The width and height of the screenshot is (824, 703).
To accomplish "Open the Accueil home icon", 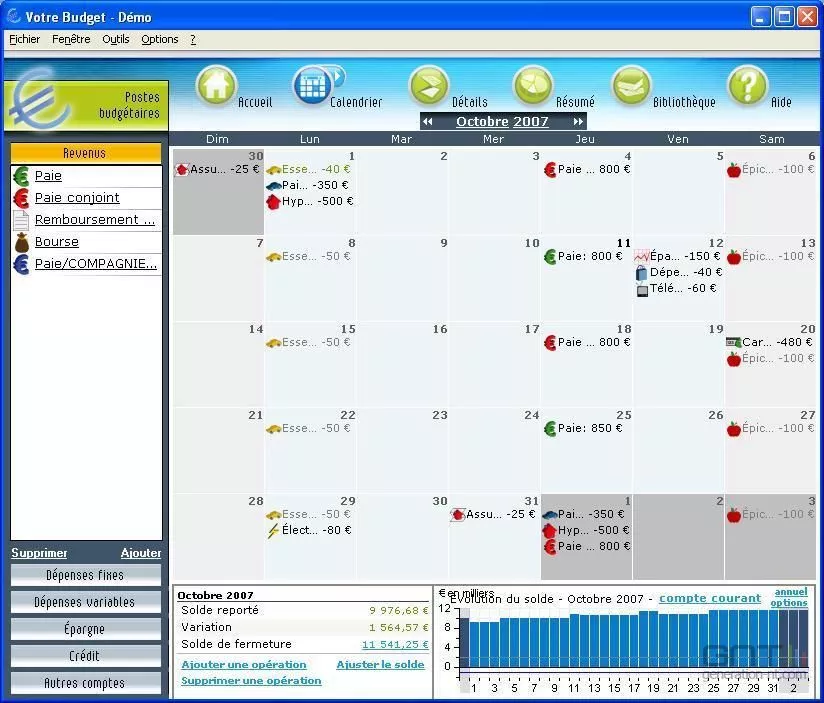I will point(216,87).
